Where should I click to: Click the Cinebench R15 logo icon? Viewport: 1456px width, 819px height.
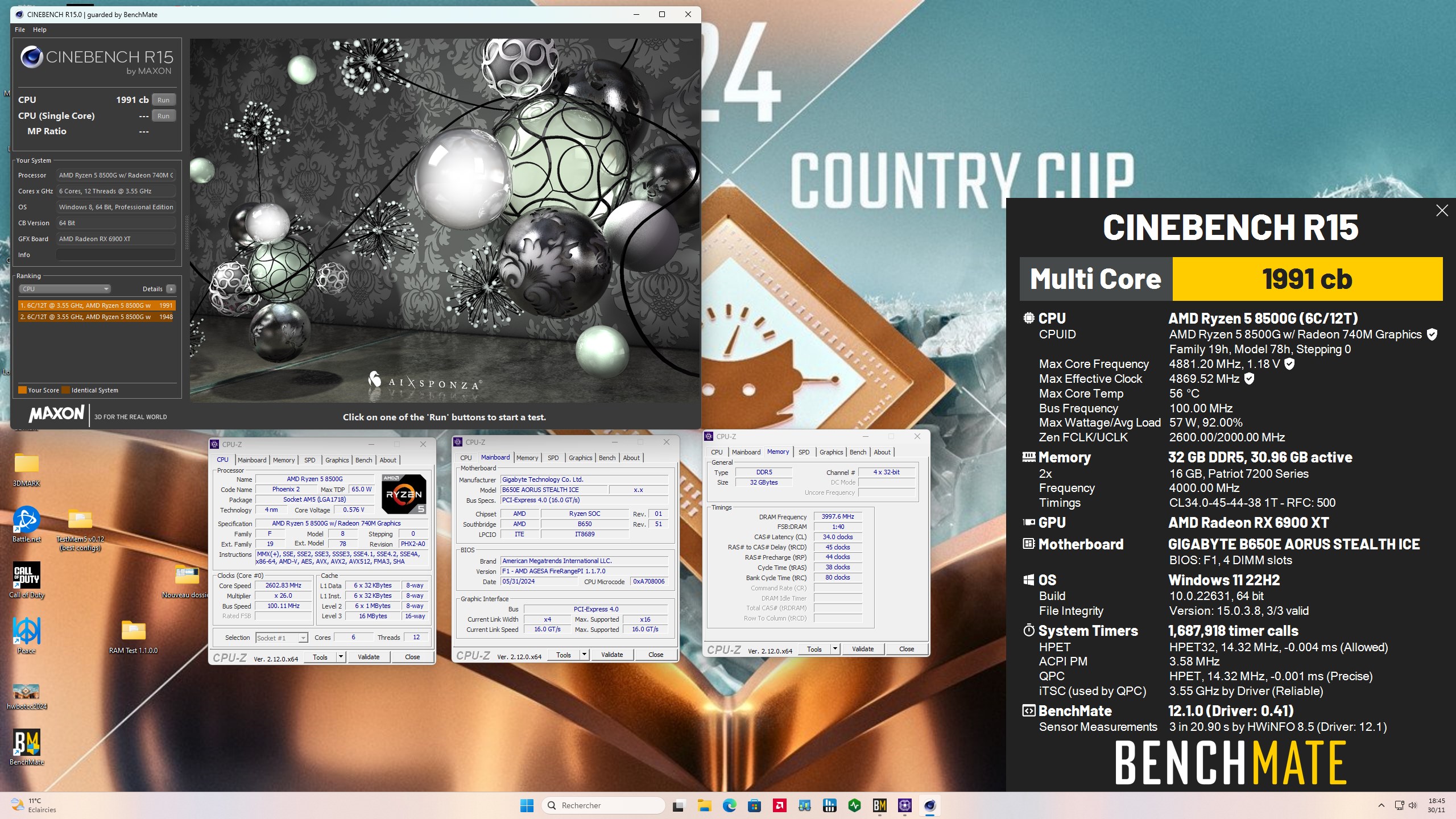32,57
